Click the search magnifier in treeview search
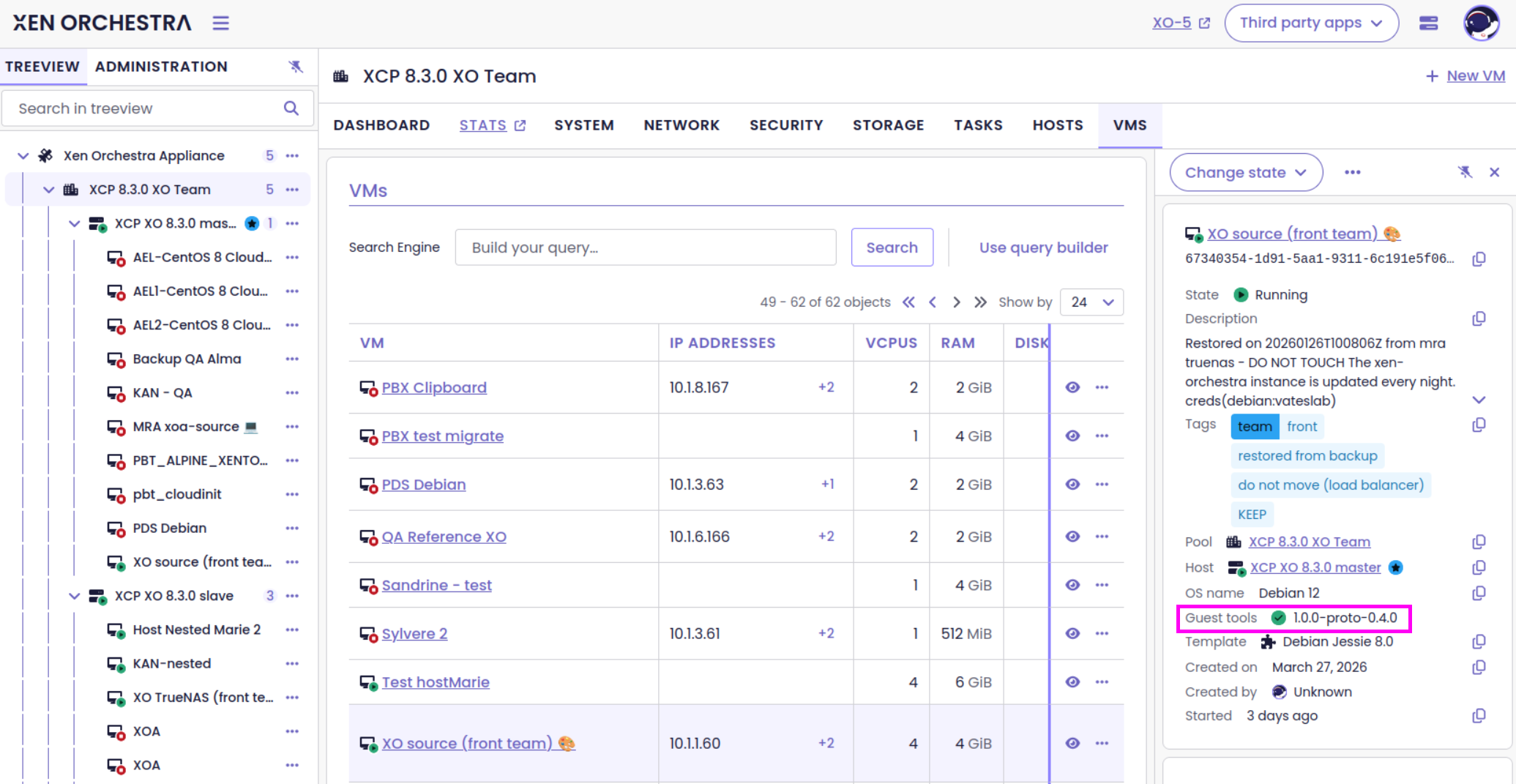This screenshot has width=1516, height=784. click(291, 108)
